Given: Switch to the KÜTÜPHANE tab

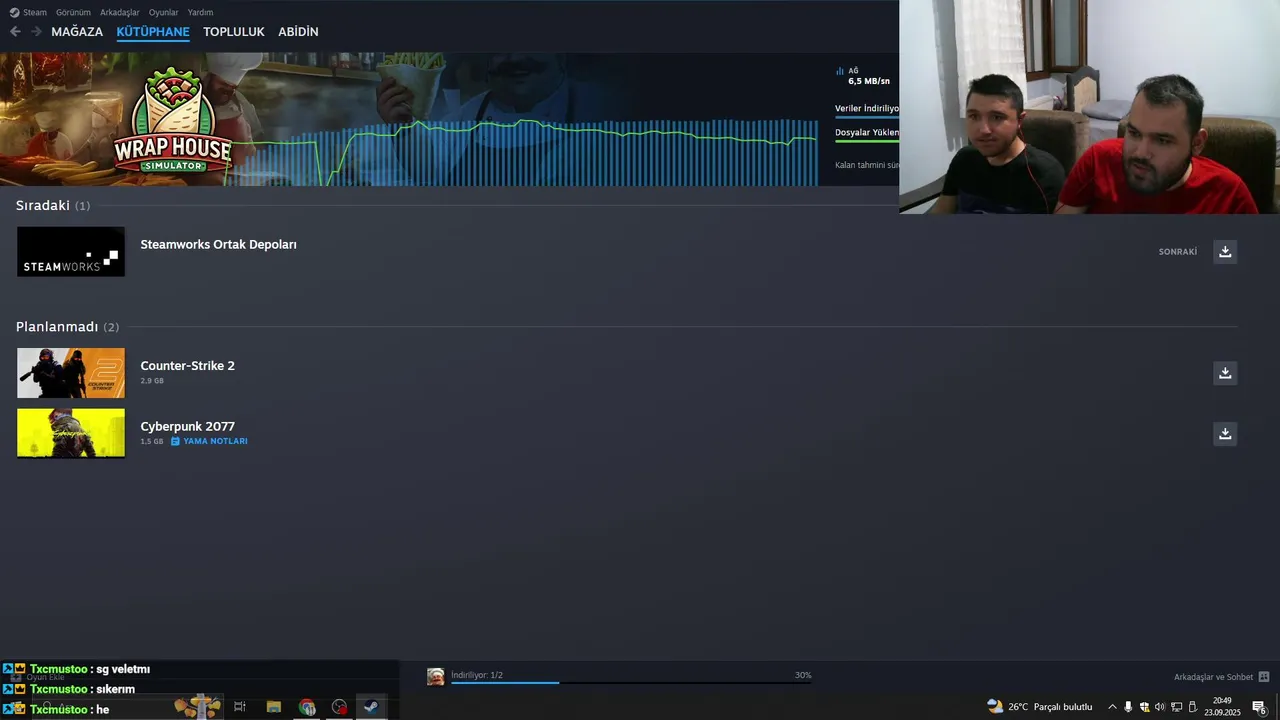Looking at the screenshot, I should (153, 32).
